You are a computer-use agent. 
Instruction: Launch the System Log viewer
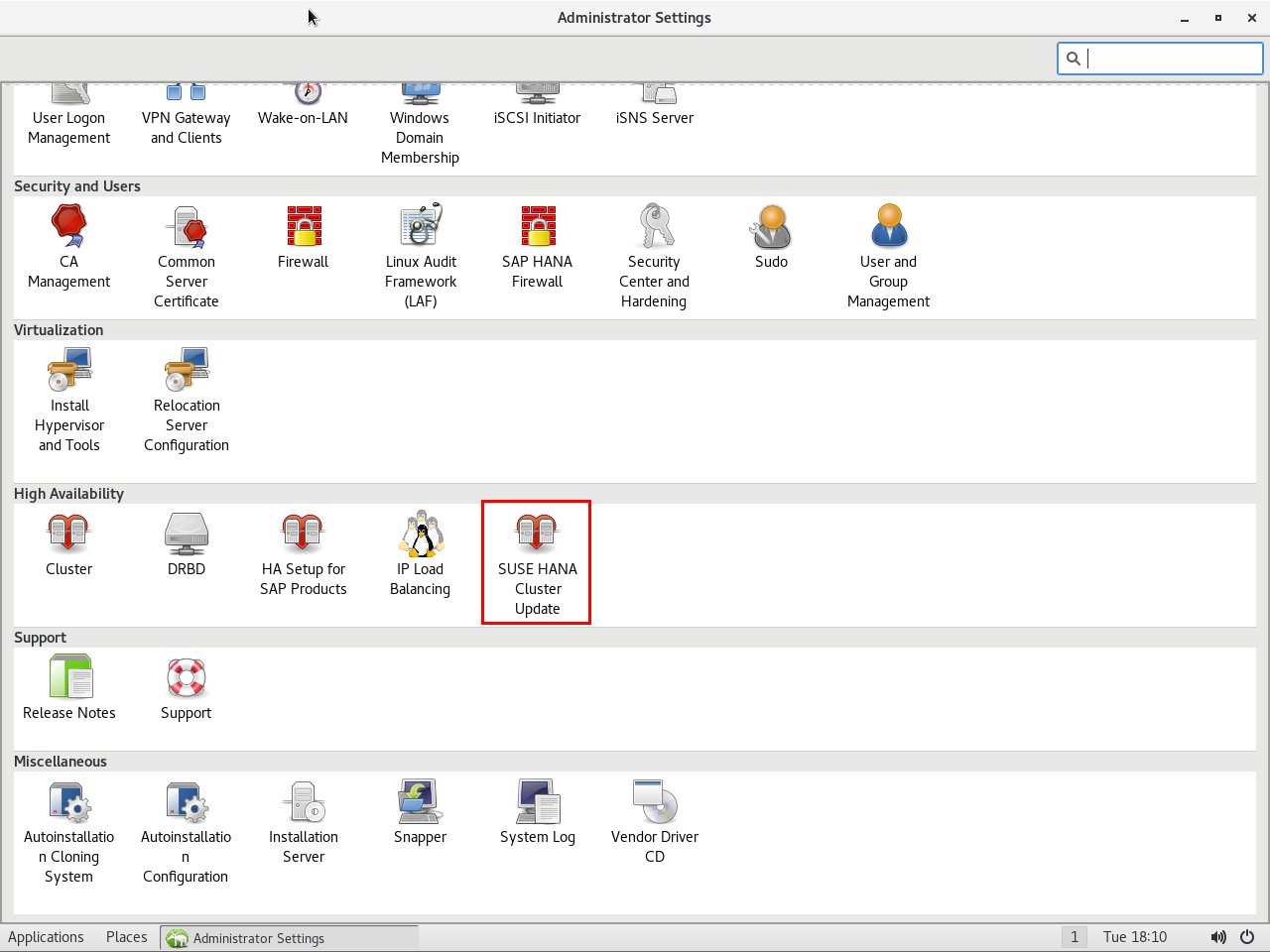coord(538,812)
